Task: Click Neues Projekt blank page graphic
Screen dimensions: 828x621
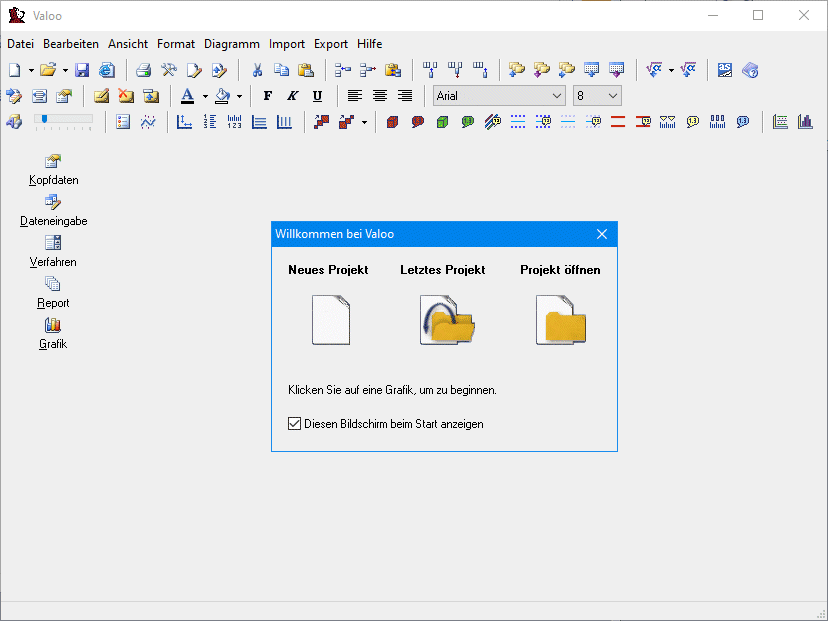Action: click(x=330, y=320)
